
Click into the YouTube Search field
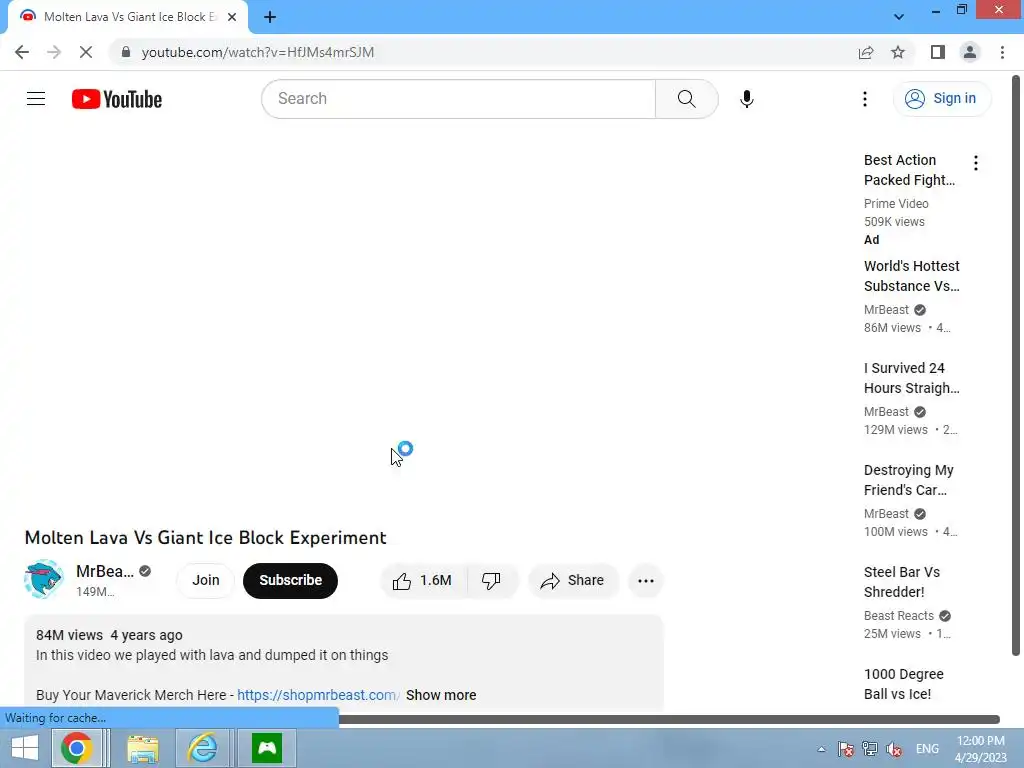point(458,99)
